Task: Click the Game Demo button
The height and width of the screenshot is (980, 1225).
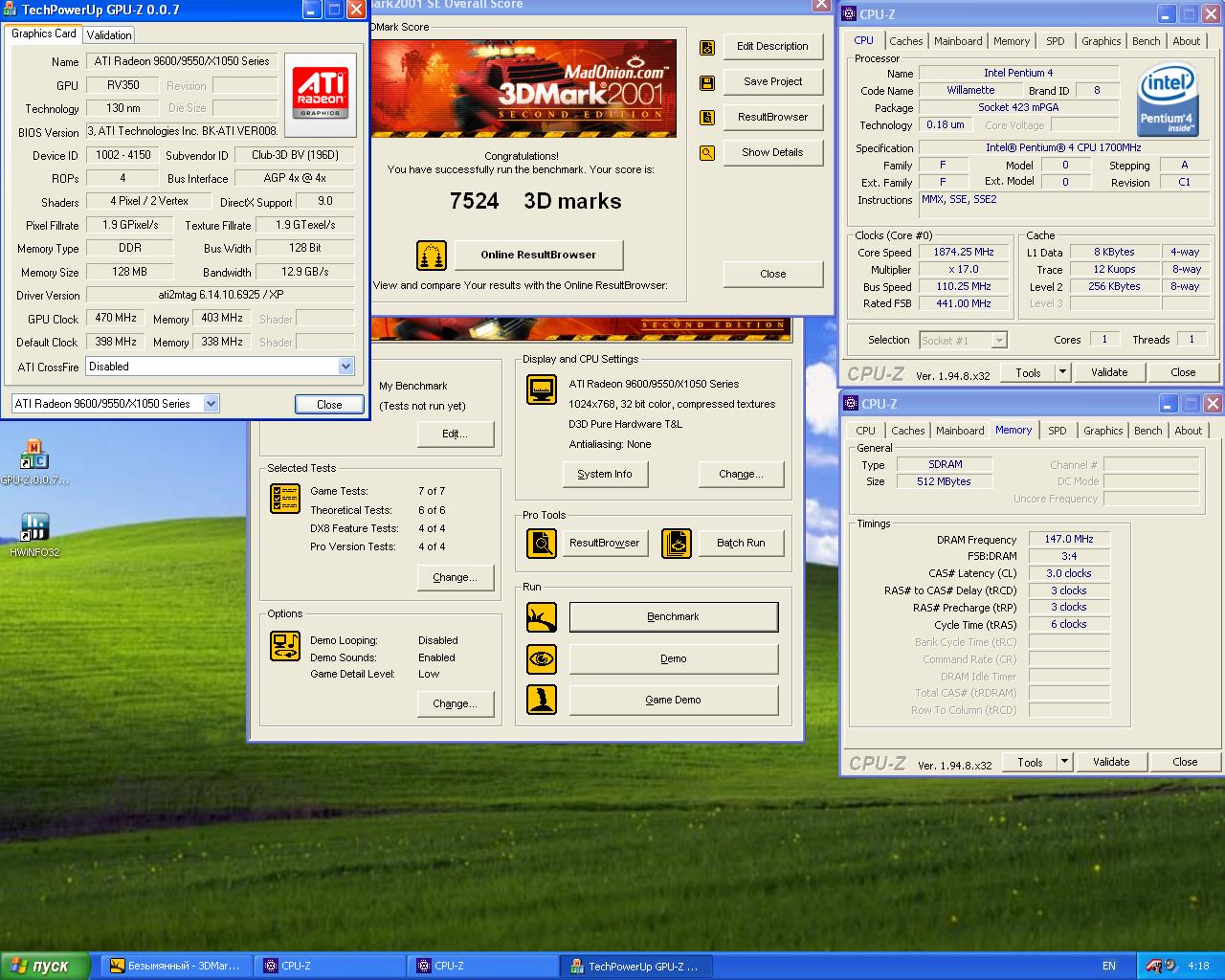Action: click(x=674, y=700)
